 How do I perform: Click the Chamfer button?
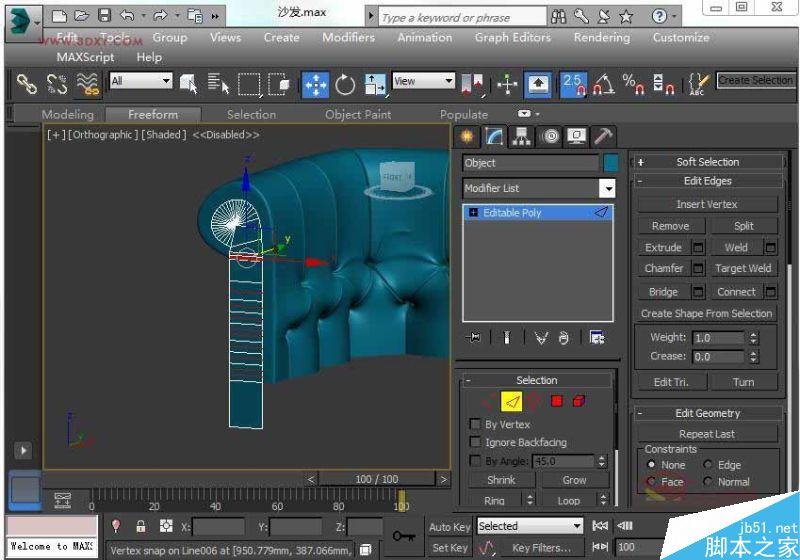[663, 268]
